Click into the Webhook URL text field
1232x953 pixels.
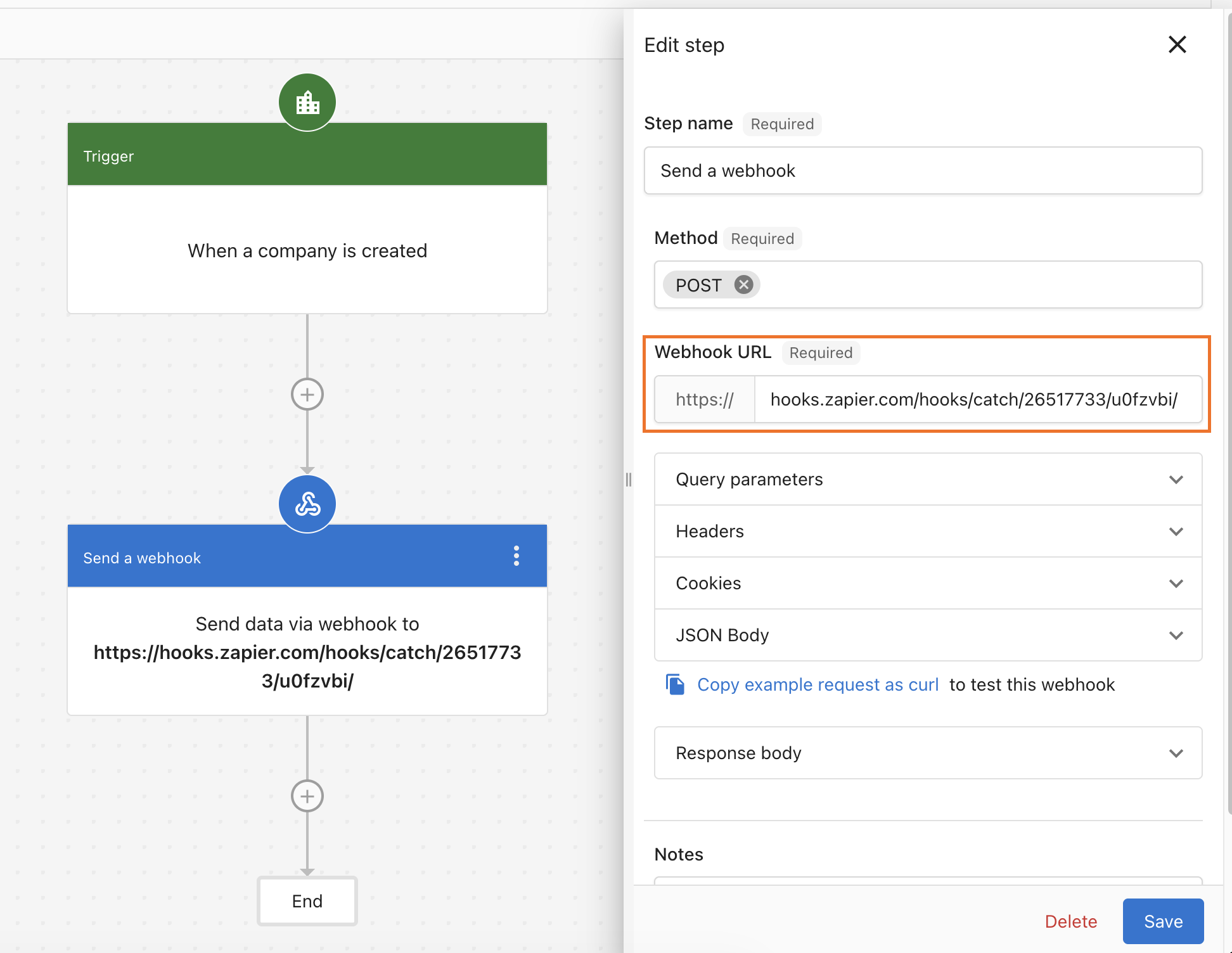click(976, 399)
